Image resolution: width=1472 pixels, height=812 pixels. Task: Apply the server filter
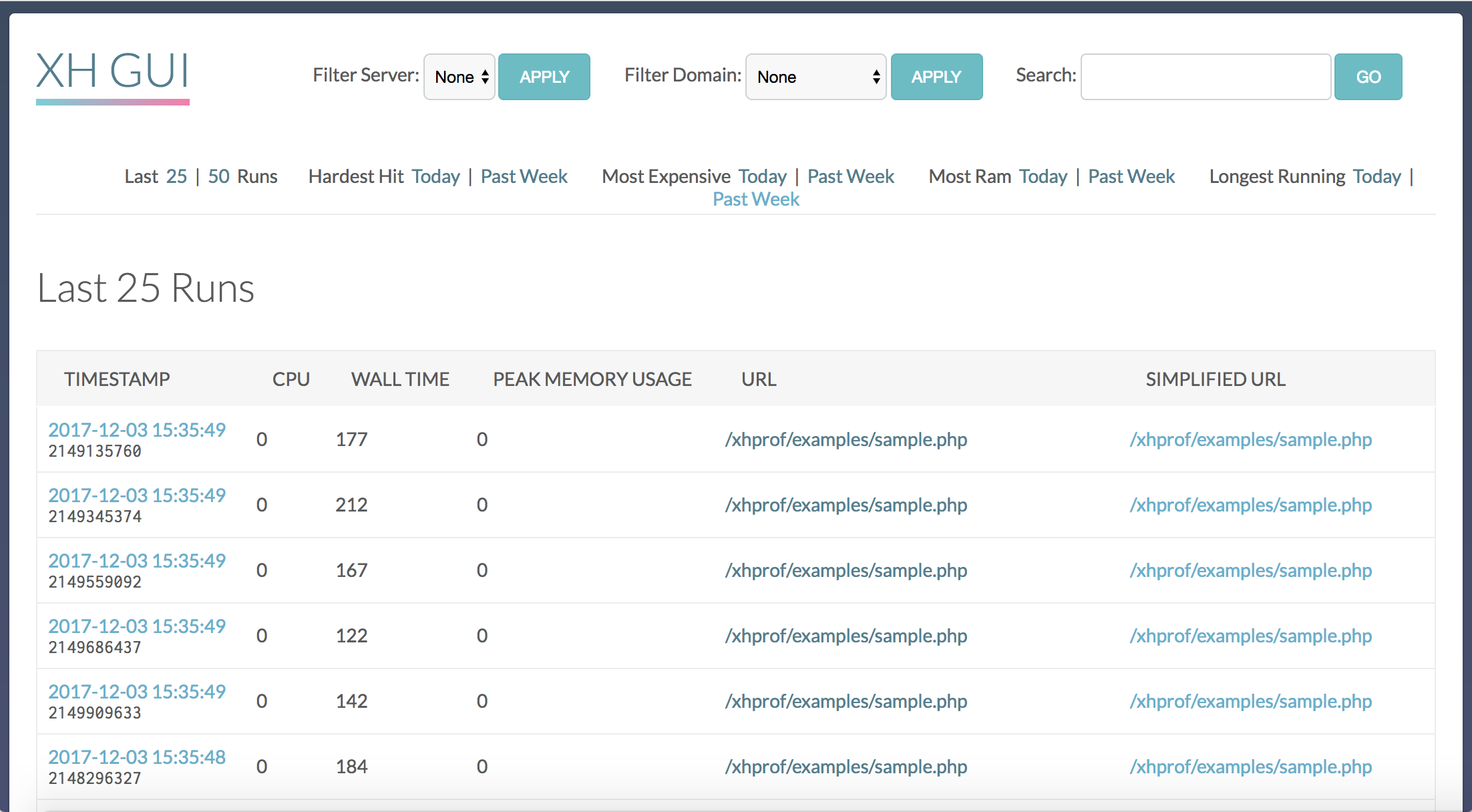[544, 77]
